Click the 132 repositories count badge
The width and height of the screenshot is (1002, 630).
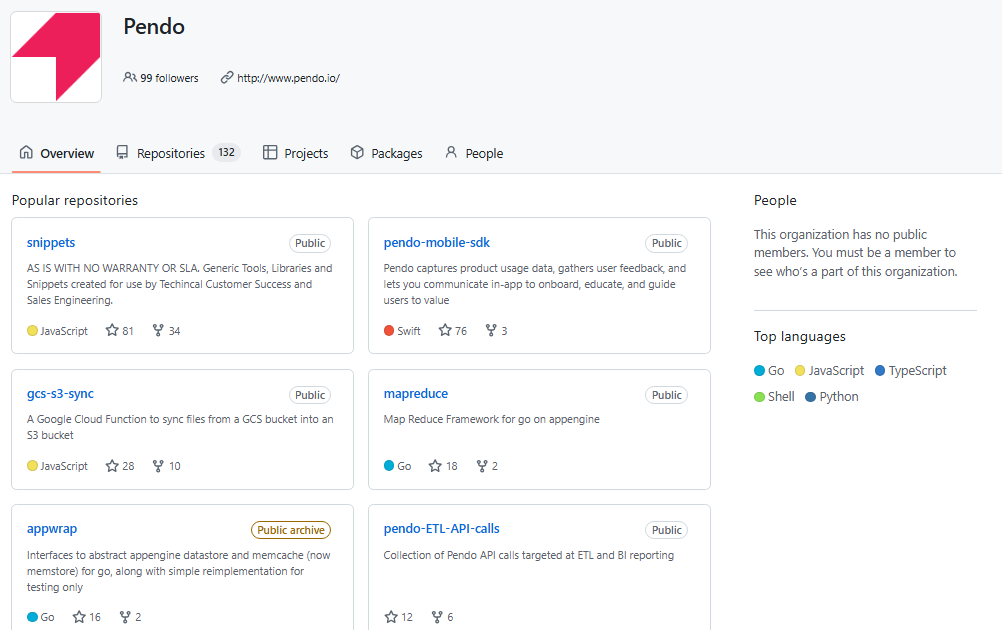click(226, 153)
